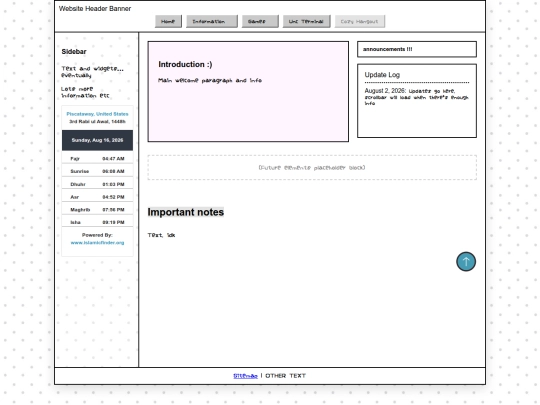Launch the Unc Terminal page

click(307, 21)
